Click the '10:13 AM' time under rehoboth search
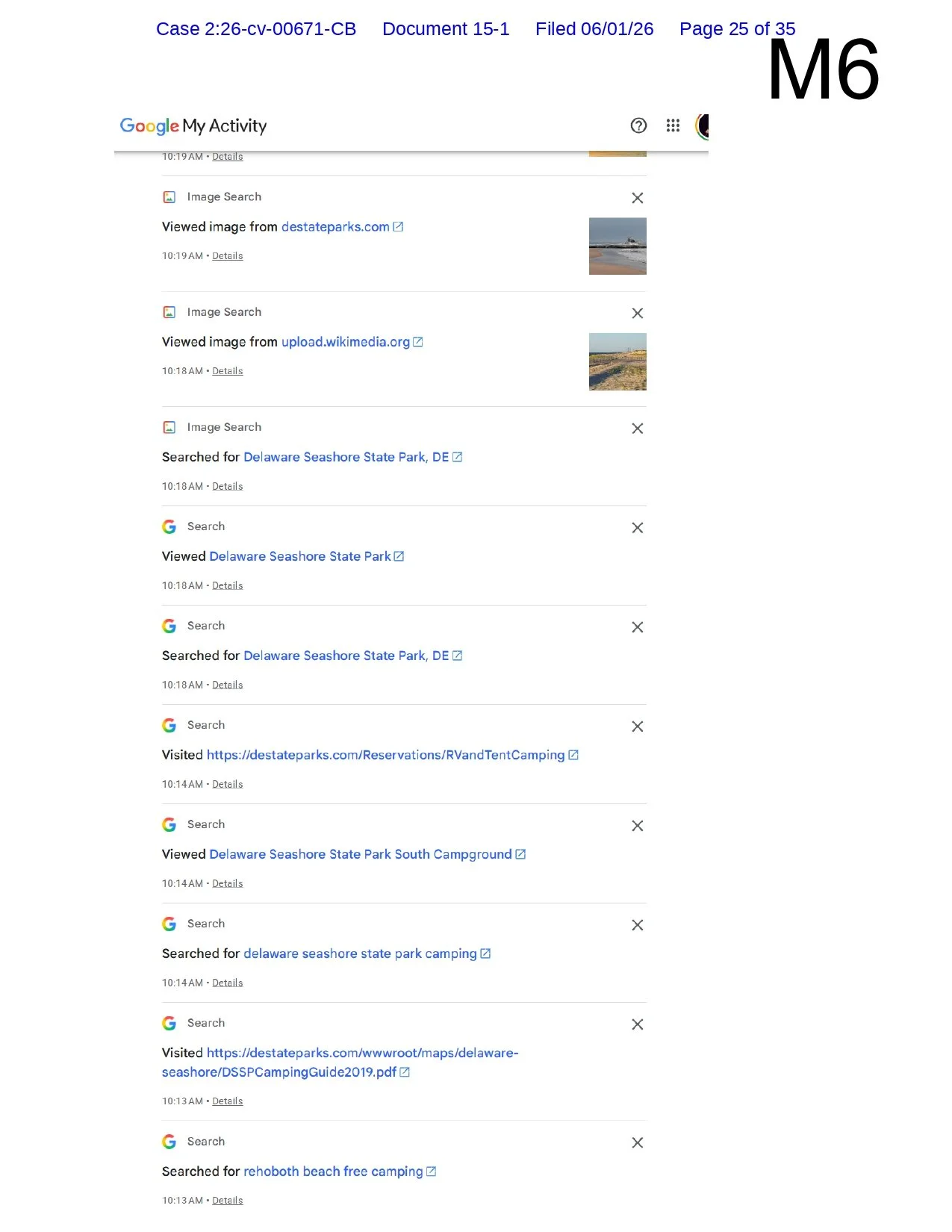 click(x=182, y=1201)
